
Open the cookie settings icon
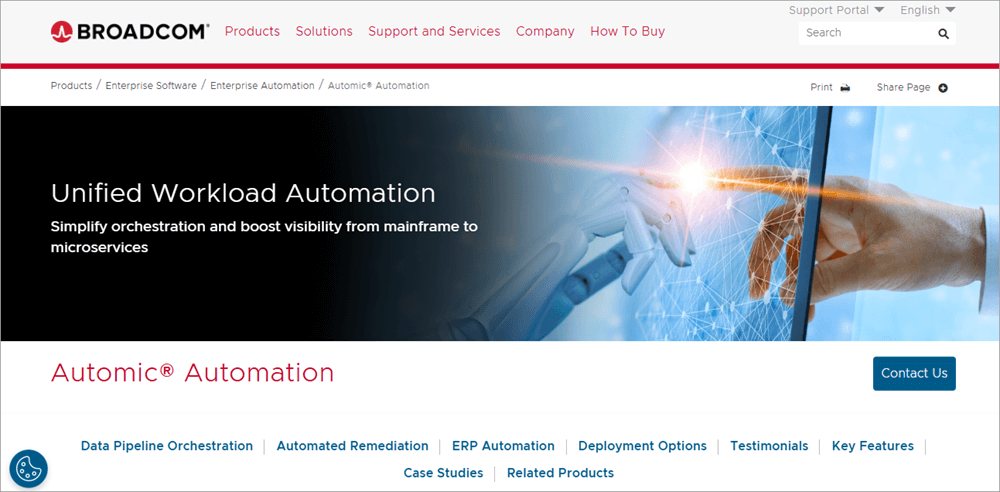pyautogui.click(x=29, y=469)
